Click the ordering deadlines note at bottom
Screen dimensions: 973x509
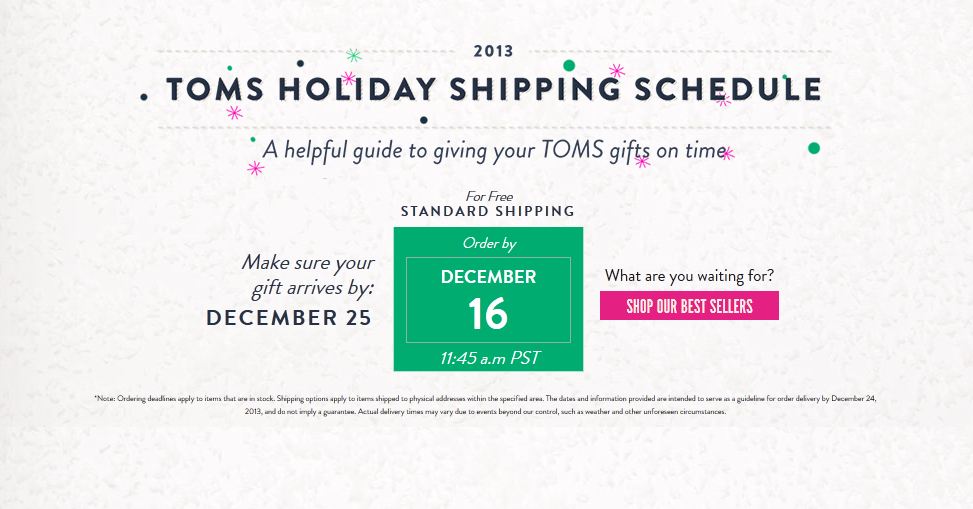pyautogui.click(x=486, y=405)
